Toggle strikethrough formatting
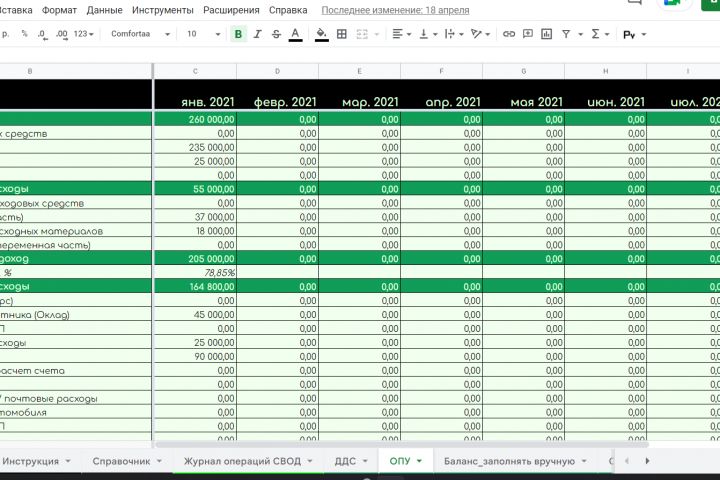Screen dimensions: 720x480 point(276,34)
